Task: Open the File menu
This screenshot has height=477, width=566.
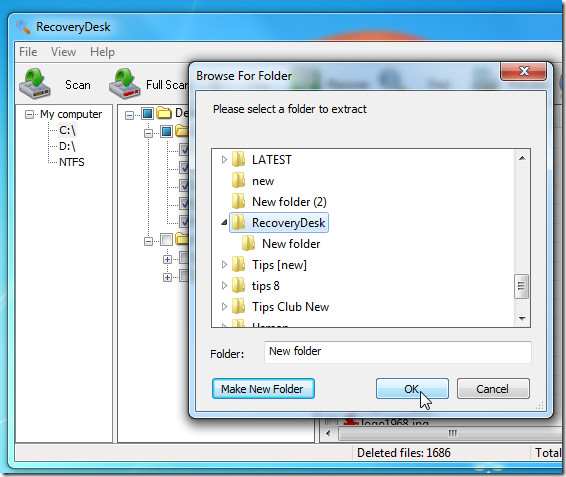Action: tap(28, 52)
